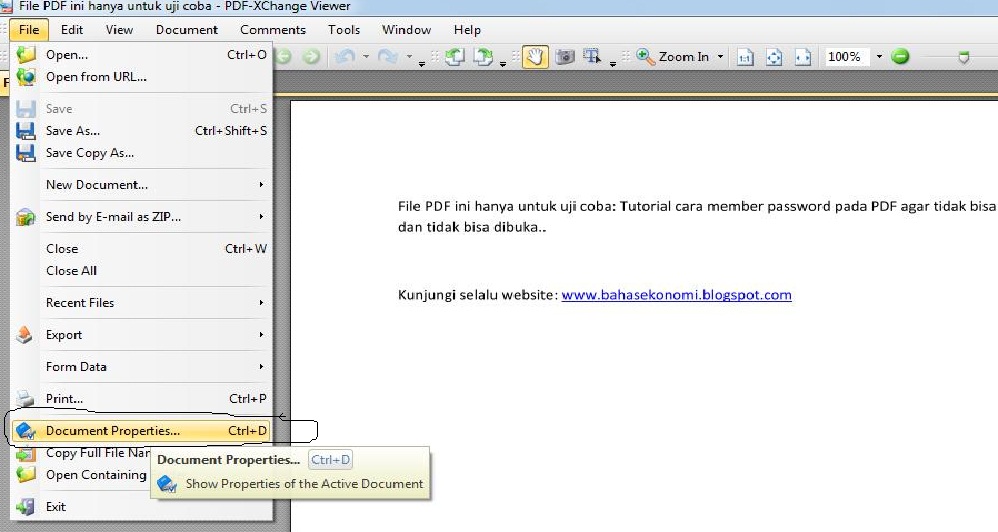Click the Save As floppy disk icon
The height and width of the screenshot is (532, 998).
25,131
